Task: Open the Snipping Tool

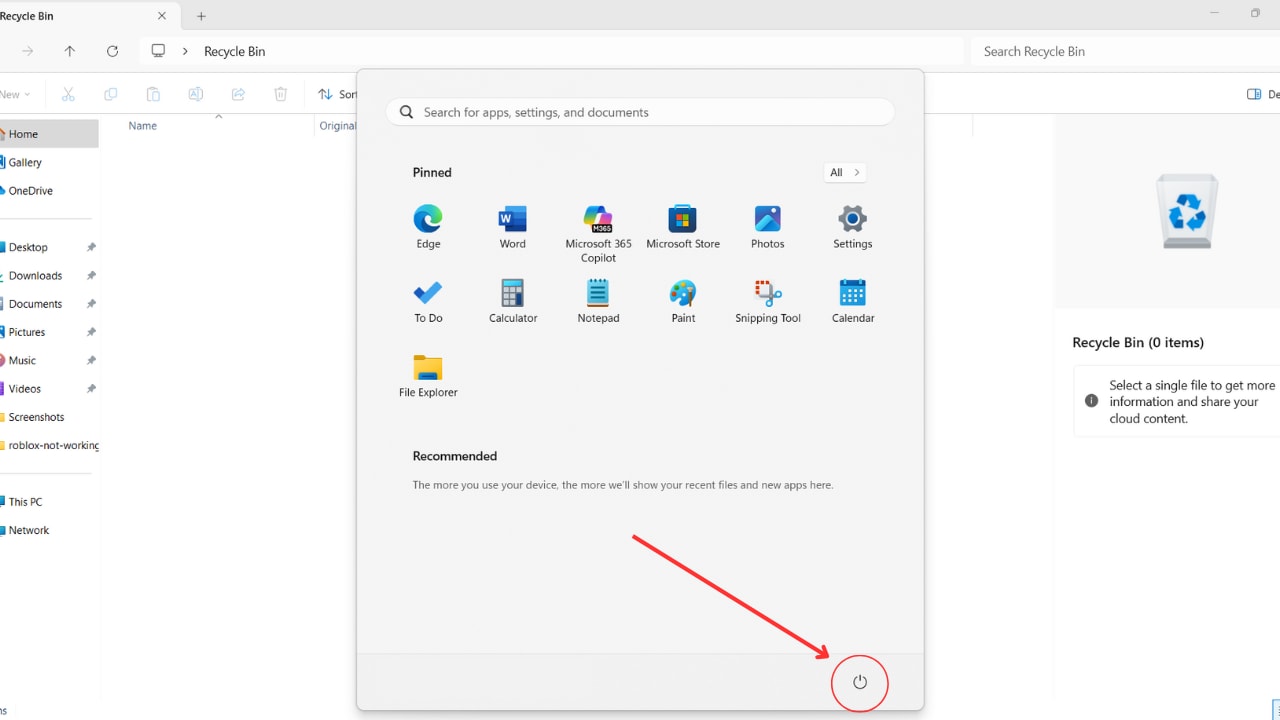Action: click(x=768, y=301)
